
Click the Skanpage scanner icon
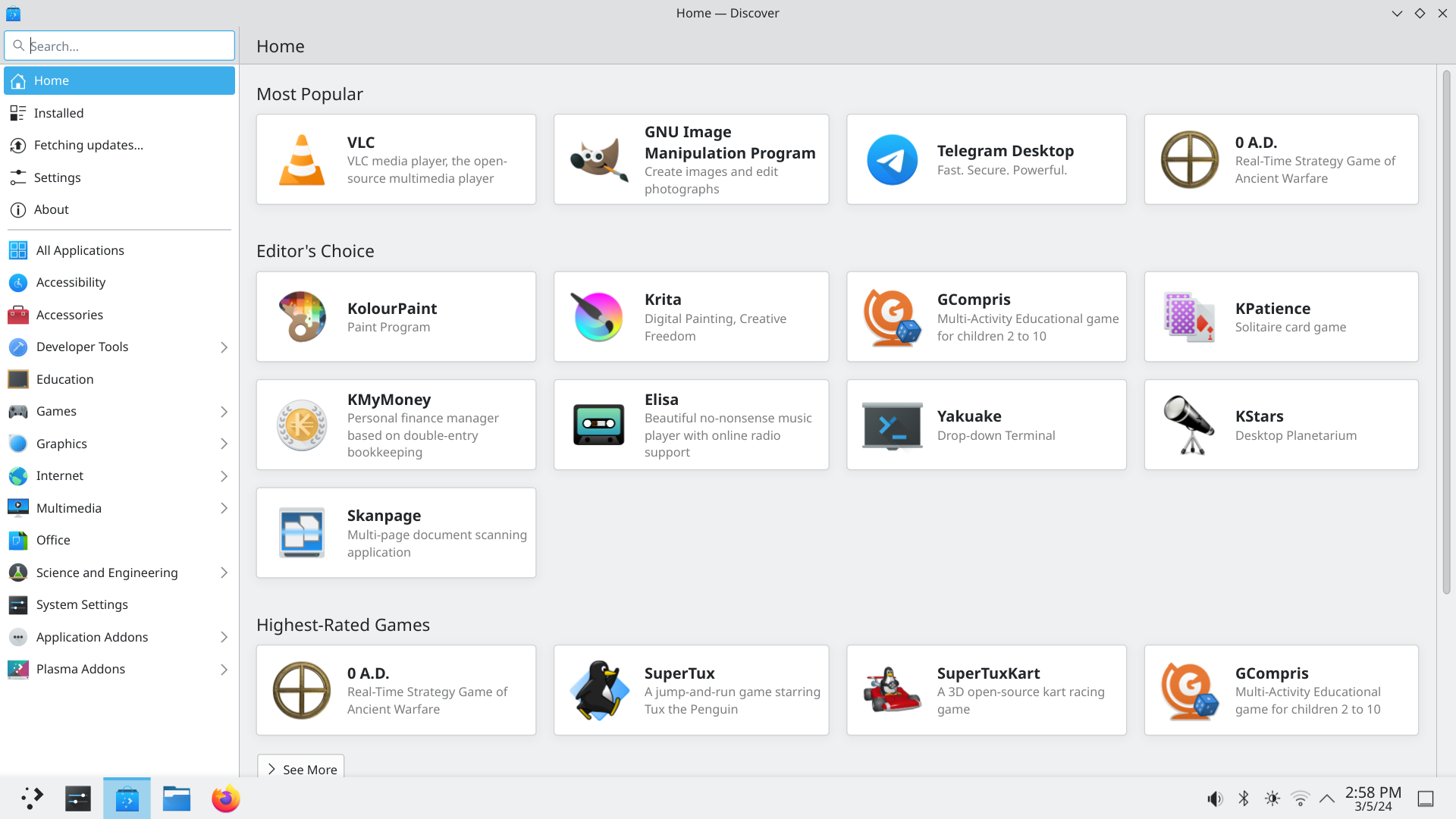point(302,533)
